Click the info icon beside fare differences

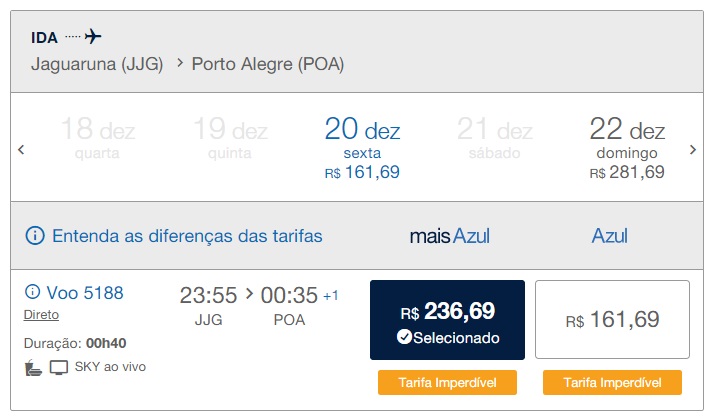click(35, 236)
